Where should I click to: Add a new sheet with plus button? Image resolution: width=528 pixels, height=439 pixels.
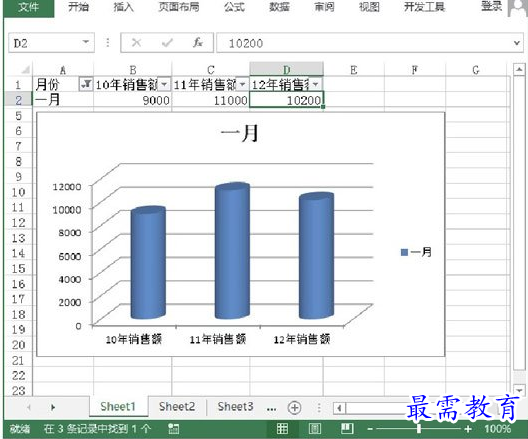coord(294,408)
